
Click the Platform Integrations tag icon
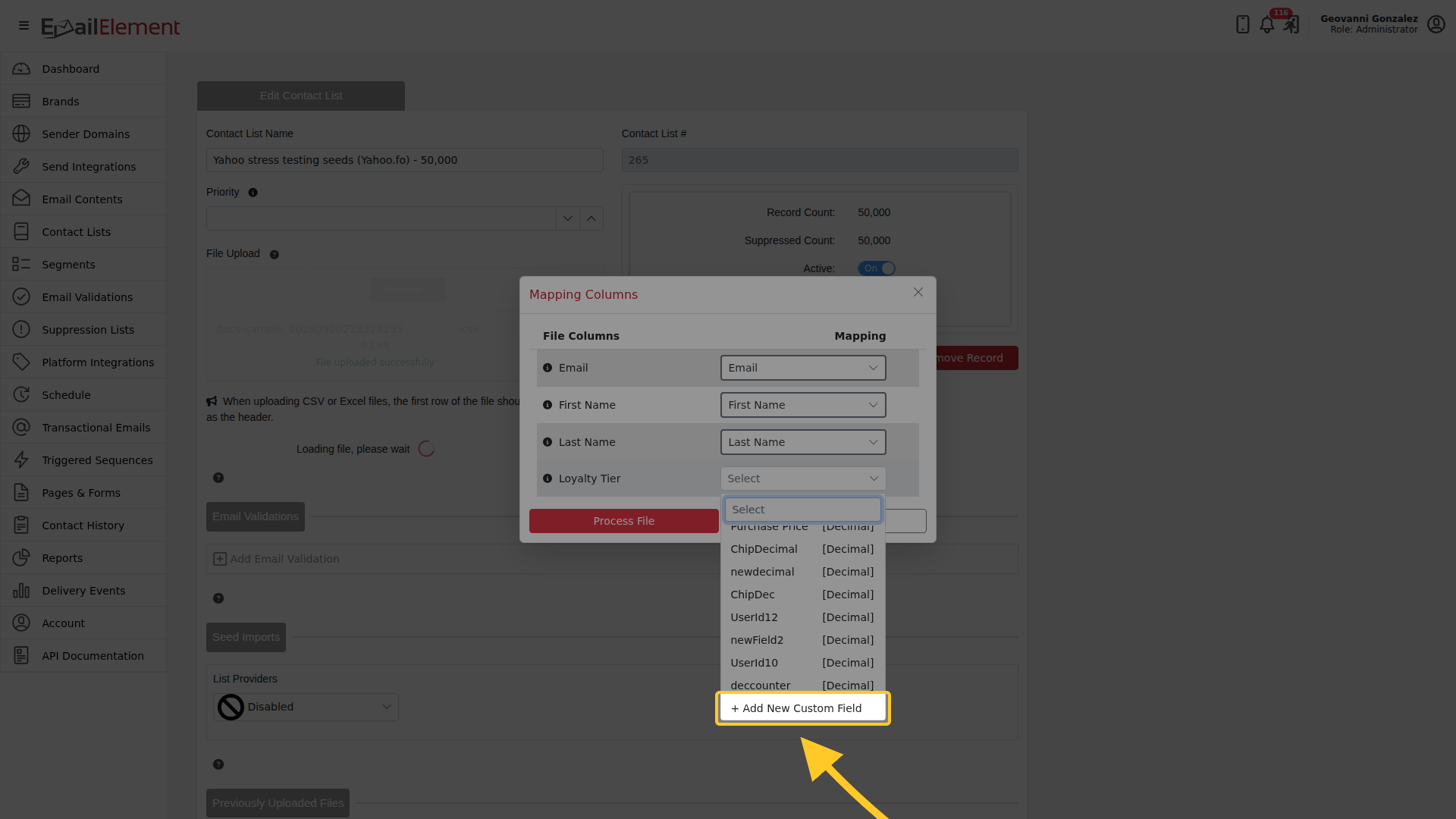point(21,362)
